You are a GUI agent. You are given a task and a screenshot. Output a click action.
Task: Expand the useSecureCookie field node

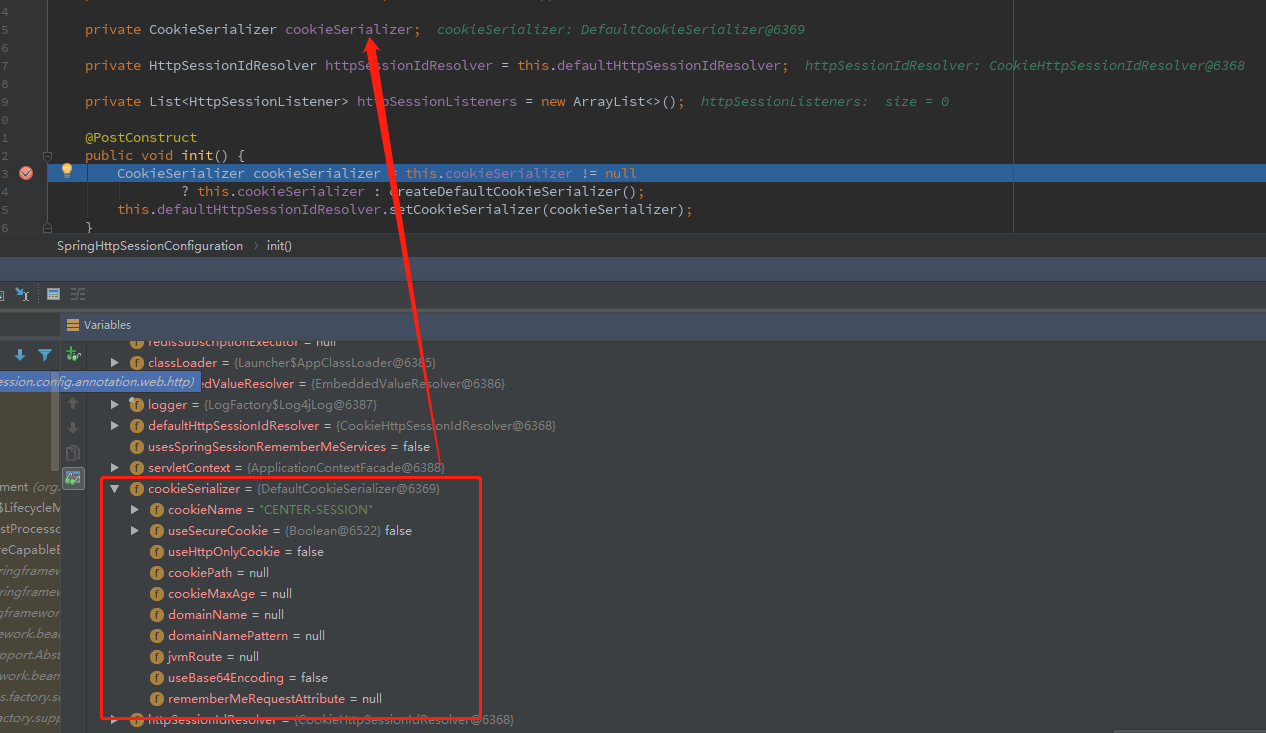point(135,531)
